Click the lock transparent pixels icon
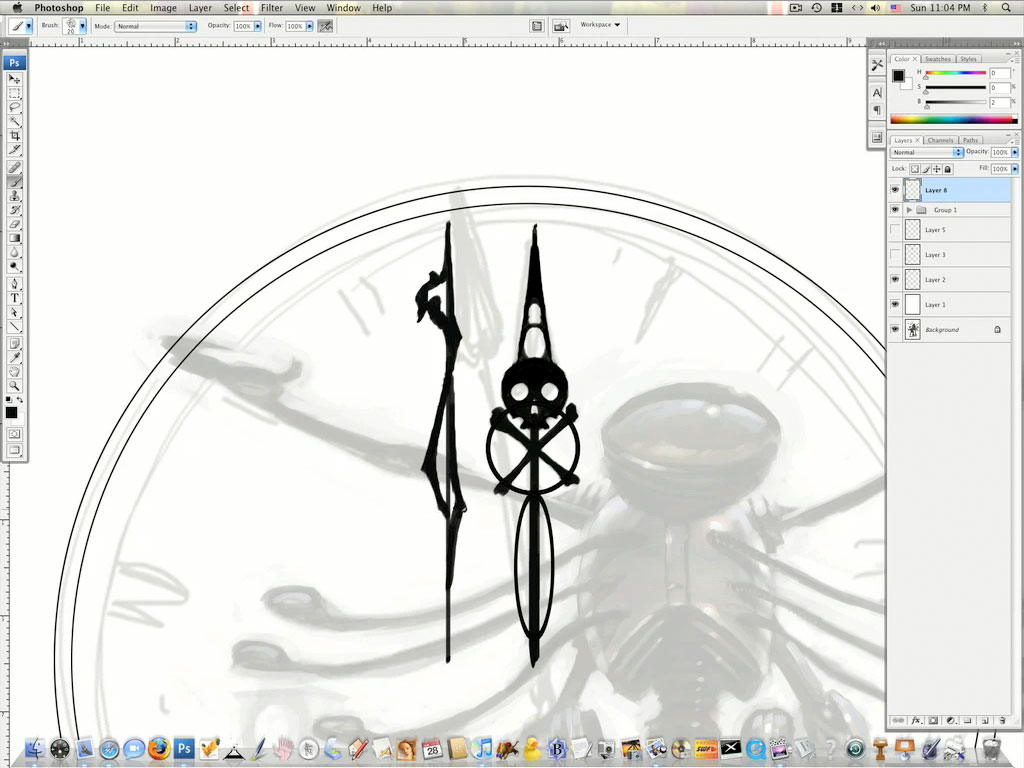This screenshot has height=768, width=1024. coord(915,170)
